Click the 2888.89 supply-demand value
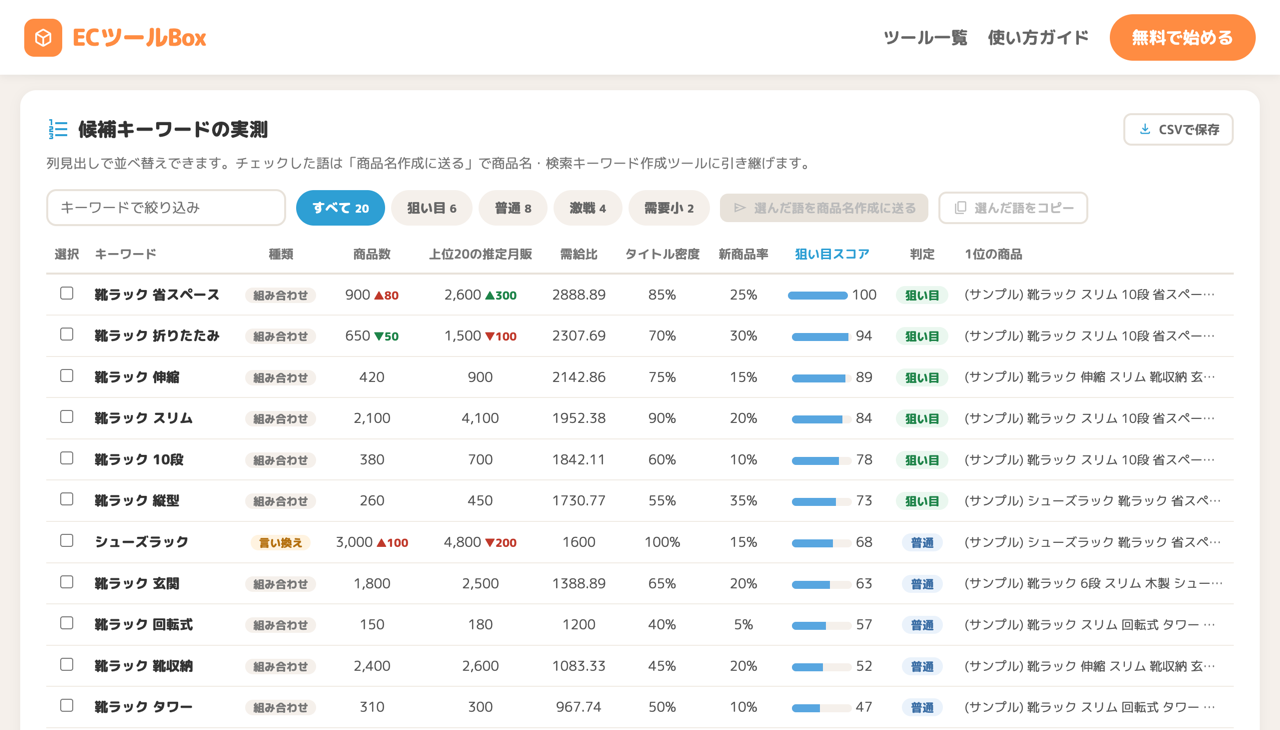Screen dimensions: 1280x730 579,295
